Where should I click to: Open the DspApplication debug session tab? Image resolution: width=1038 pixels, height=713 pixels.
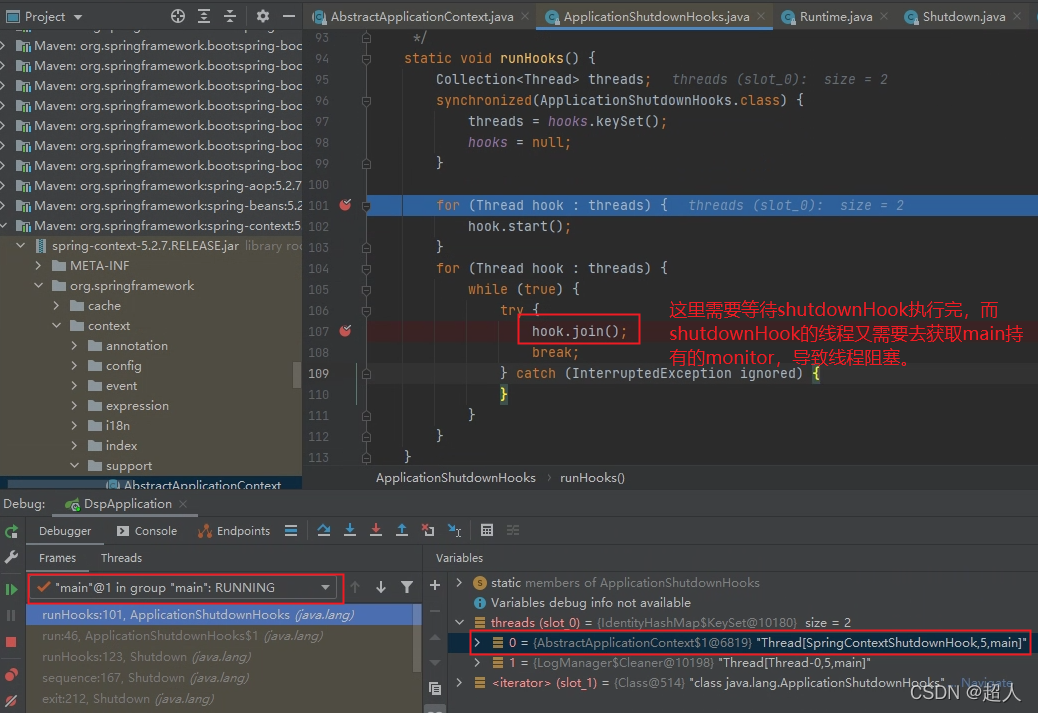point(127,504)
